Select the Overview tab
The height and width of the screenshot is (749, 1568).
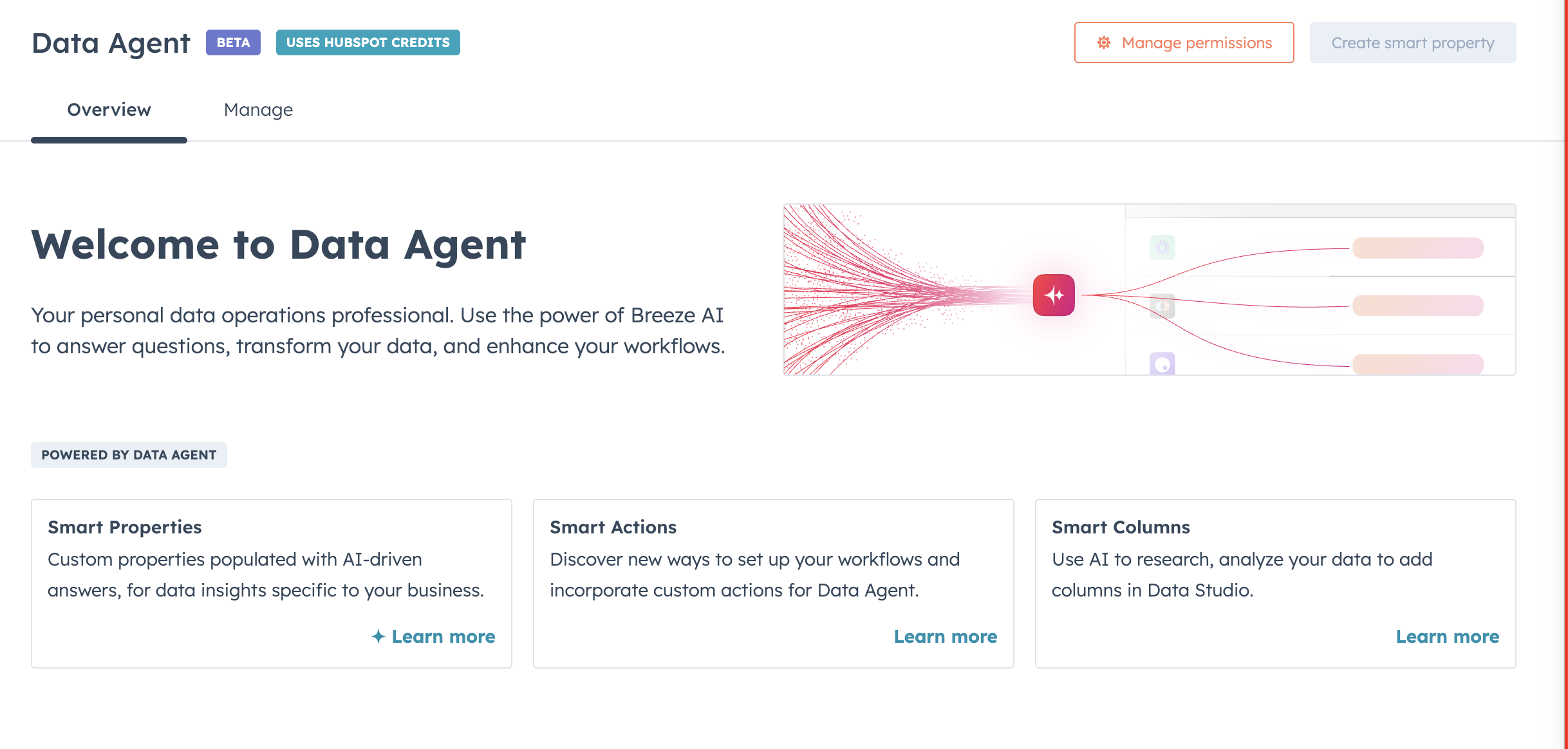108,110
